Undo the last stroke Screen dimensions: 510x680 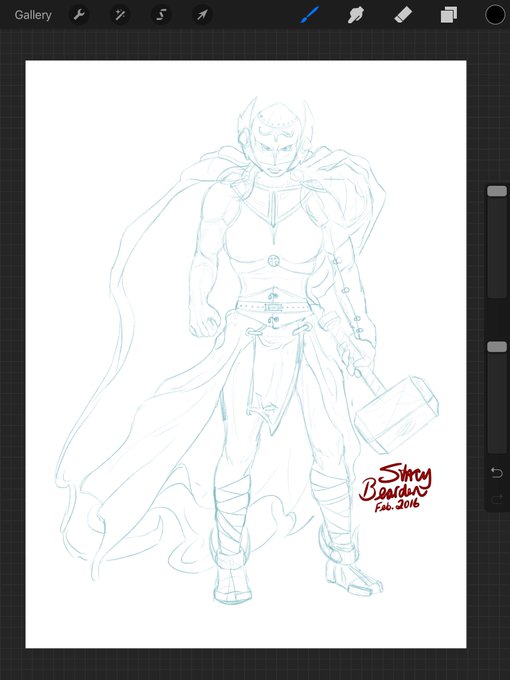(497, 472)
